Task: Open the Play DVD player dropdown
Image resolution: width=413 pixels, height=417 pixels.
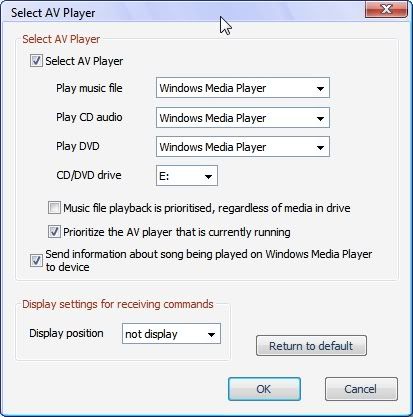Action: (x=243, y=147)
